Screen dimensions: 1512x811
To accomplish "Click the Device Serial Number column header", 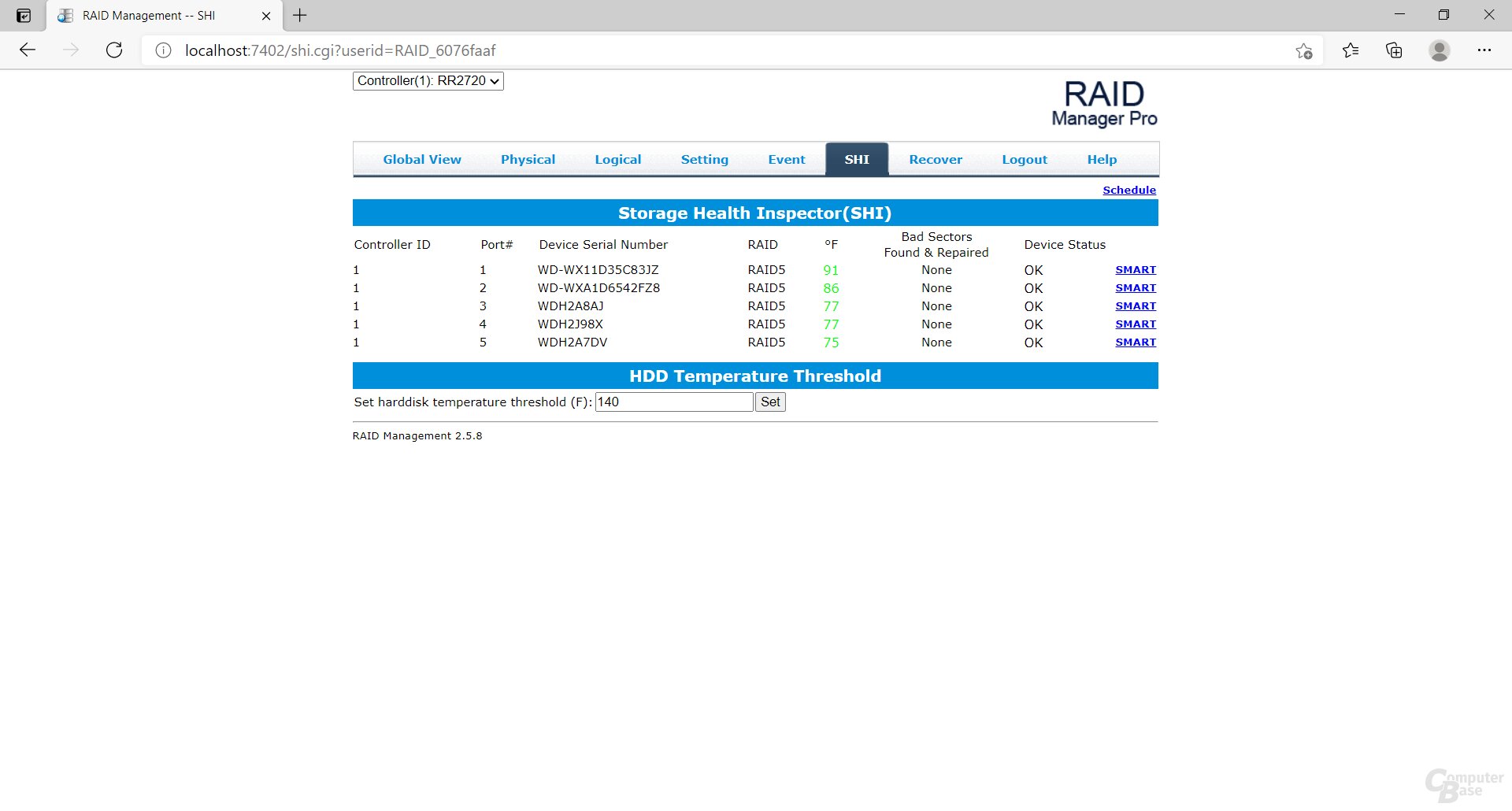I will pyautogui.click(x=603, y=245).
